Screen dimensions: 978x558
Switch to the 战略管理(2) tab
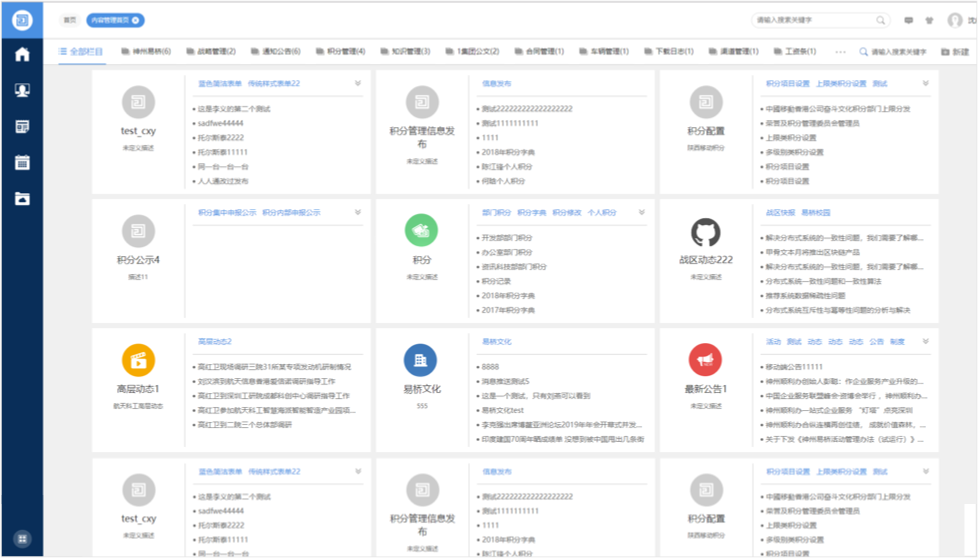pyautogui.click(x=211, y=51)
